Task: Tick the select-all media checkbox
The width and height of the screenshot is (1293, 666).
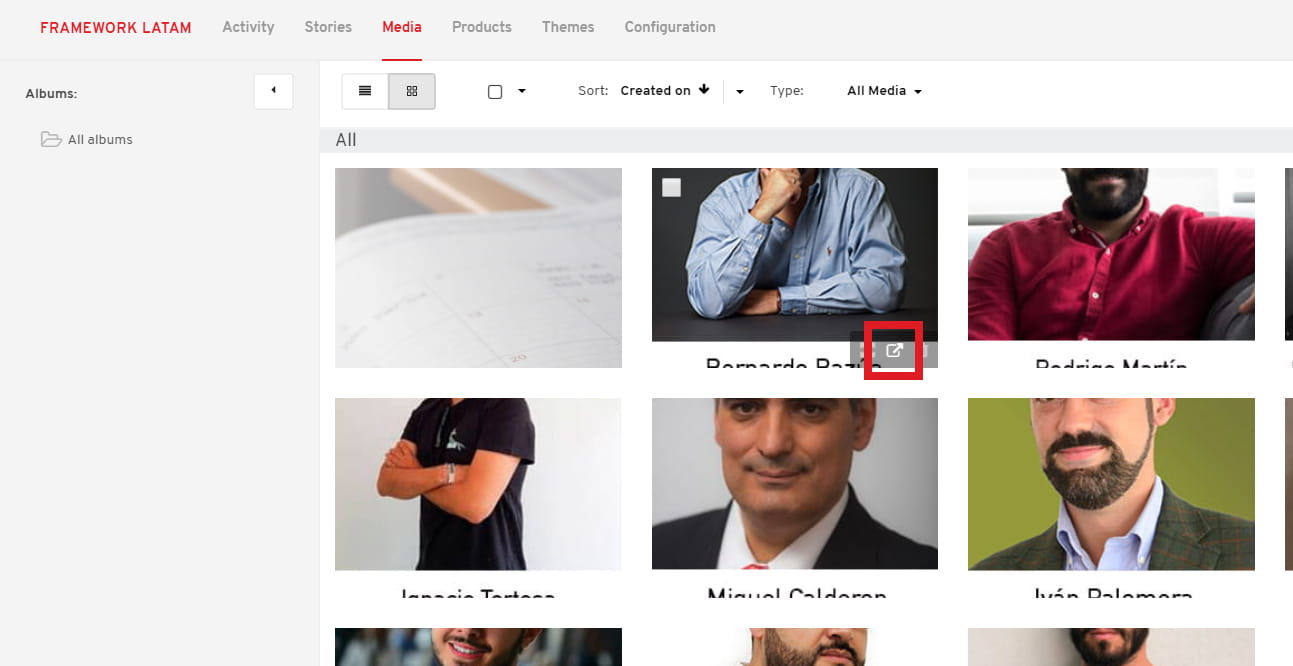Action: click(x=495, y=92)
